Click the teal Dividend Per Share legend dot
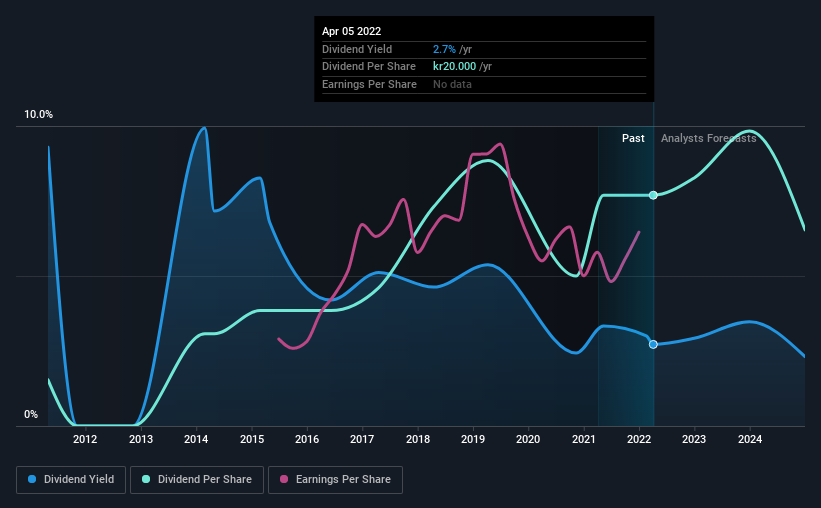Image resolution: width=821 pixels, height=508 pixels. tap(146, 479)
